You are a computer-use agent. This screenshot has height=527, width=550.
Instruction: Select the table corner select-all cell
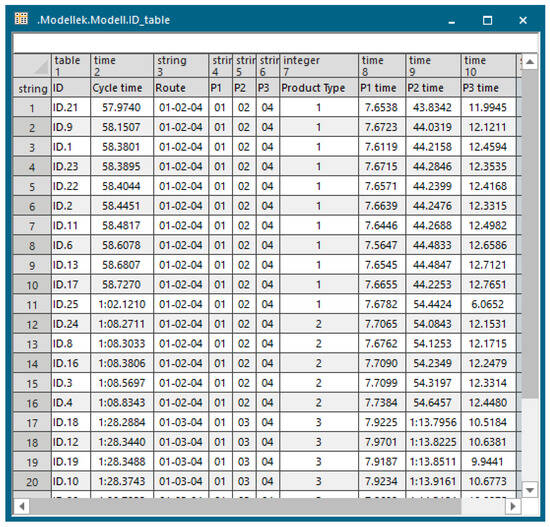(x=32, y=66)
